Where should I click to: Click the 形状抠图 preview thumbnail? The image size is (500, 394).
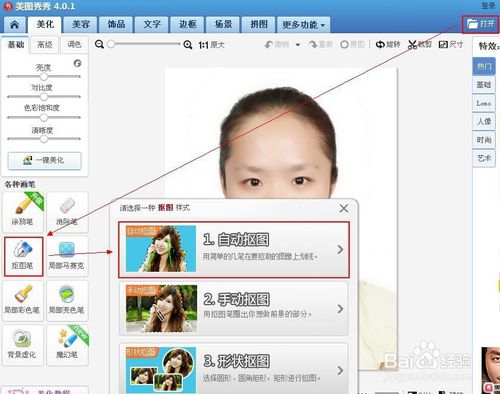coord(161,370)
